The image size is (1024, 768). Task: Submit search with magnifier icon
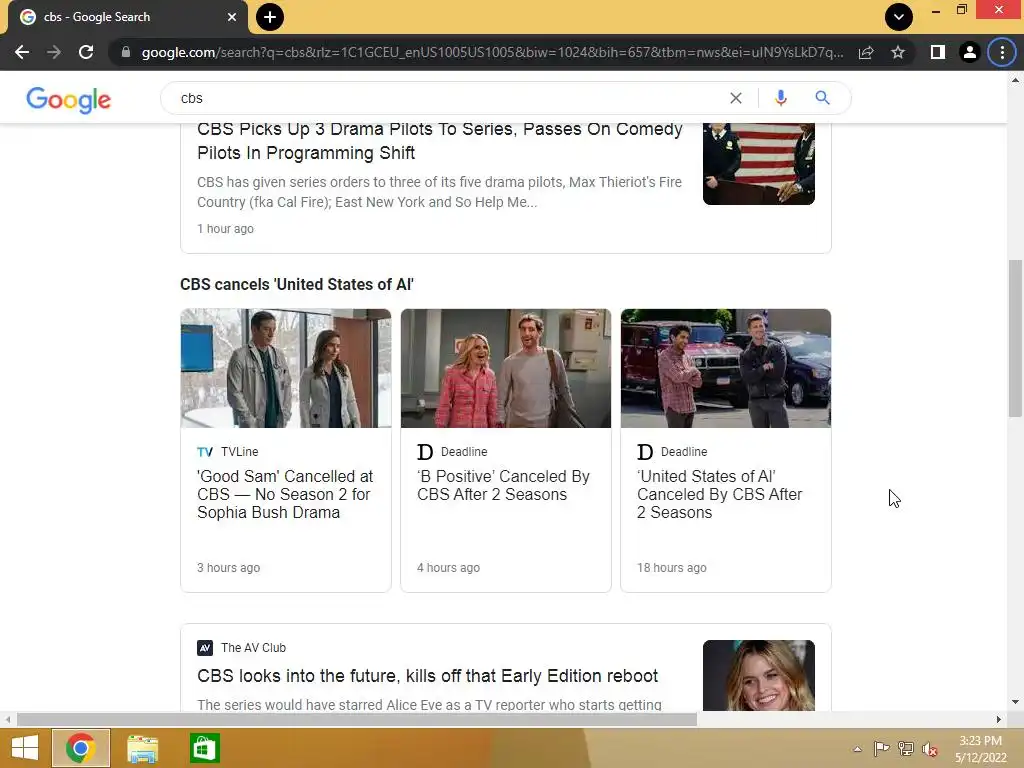click(822, 98)
